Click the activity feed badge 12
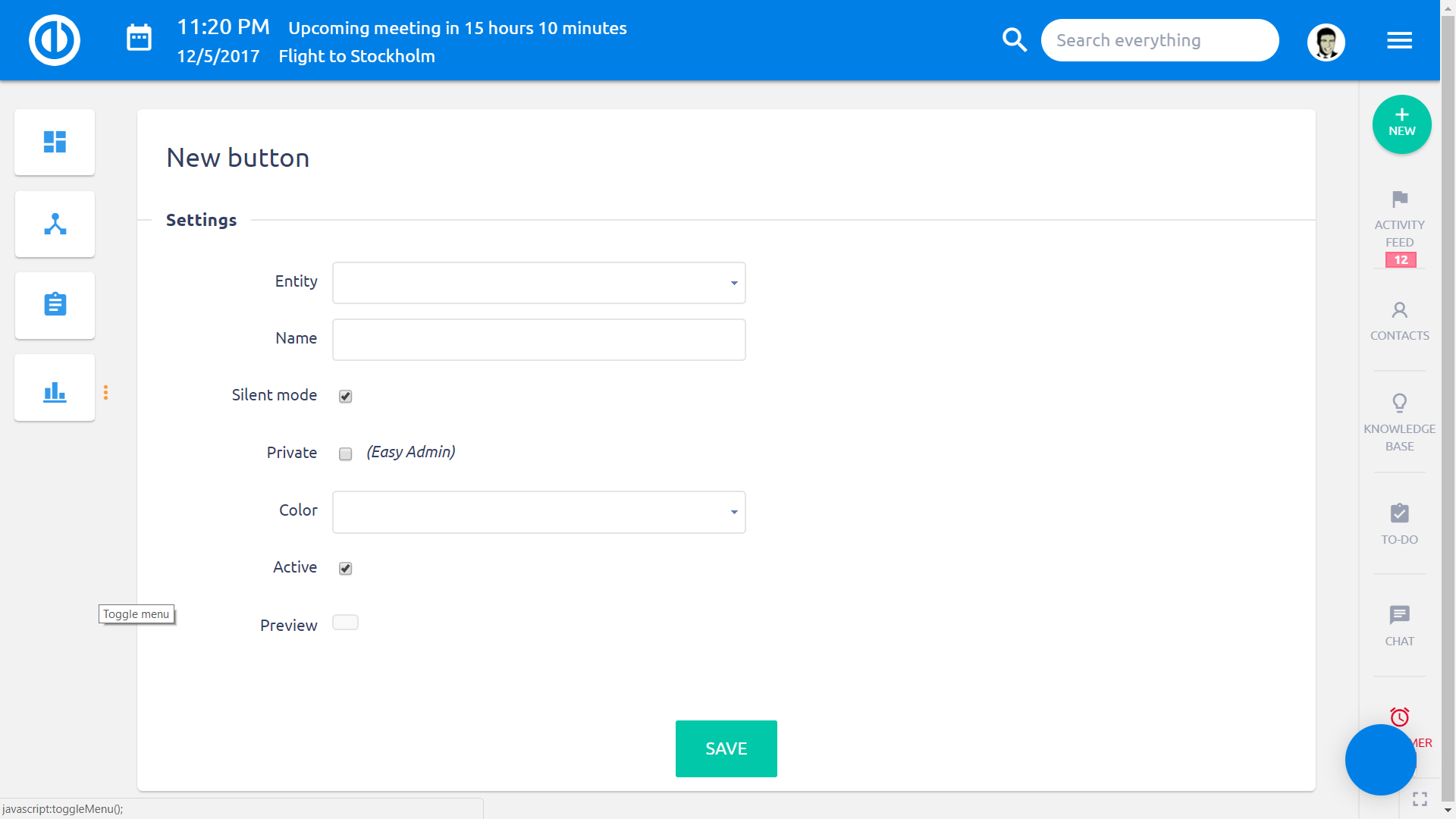This screenshot has height=819, width=1456. 1401,260
